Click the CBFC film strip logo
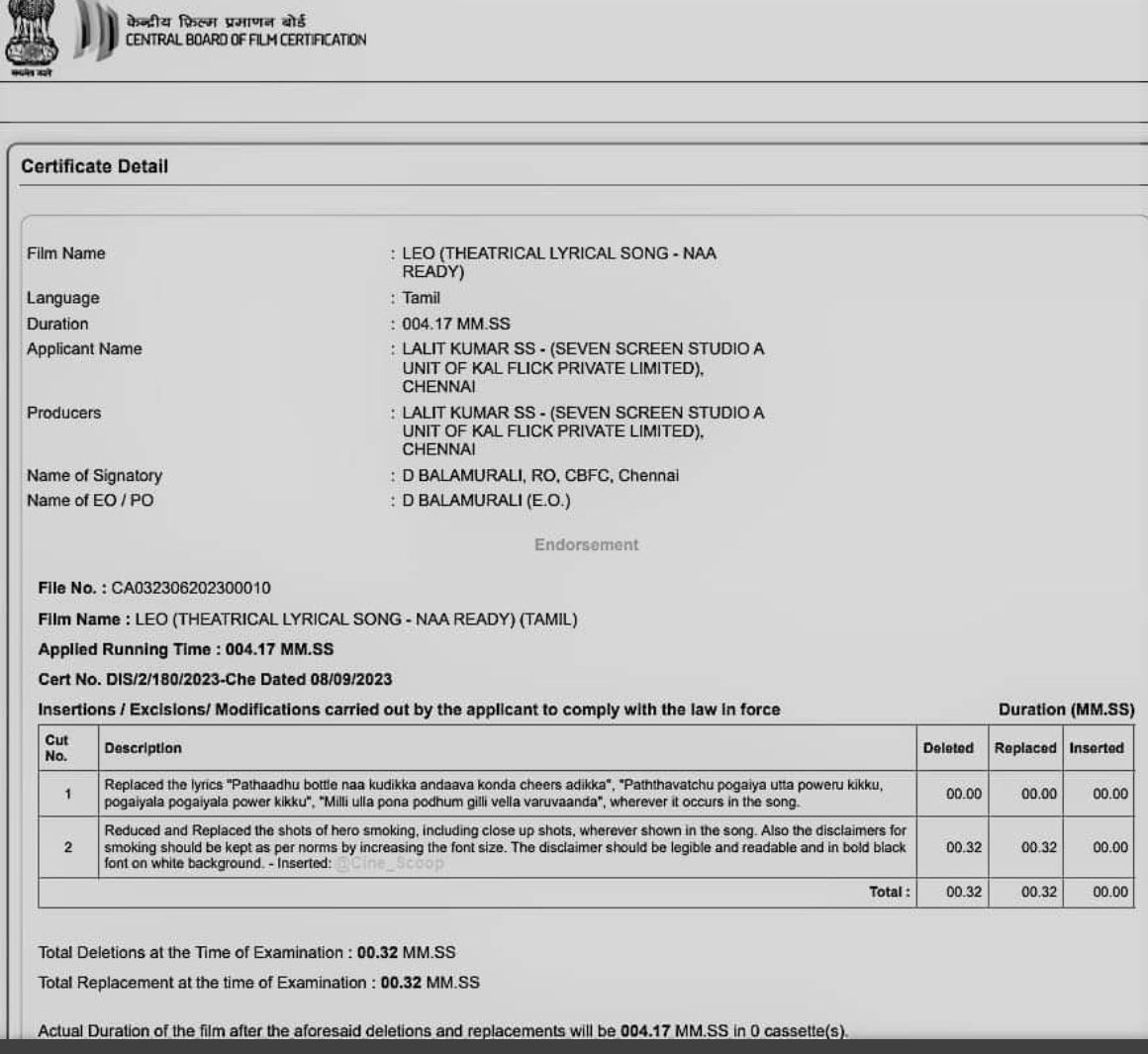The image size is (1148, 1054). click(95, 31)
